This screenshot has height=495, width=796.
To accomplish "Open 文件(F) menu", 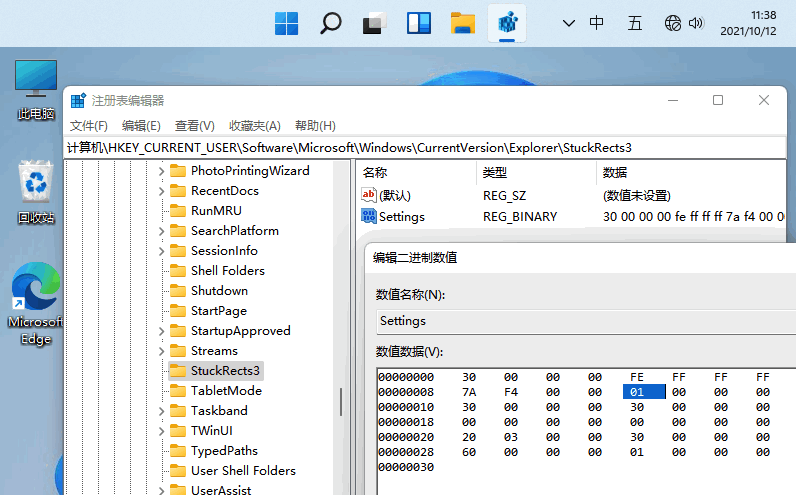I will tap(88, 126).
